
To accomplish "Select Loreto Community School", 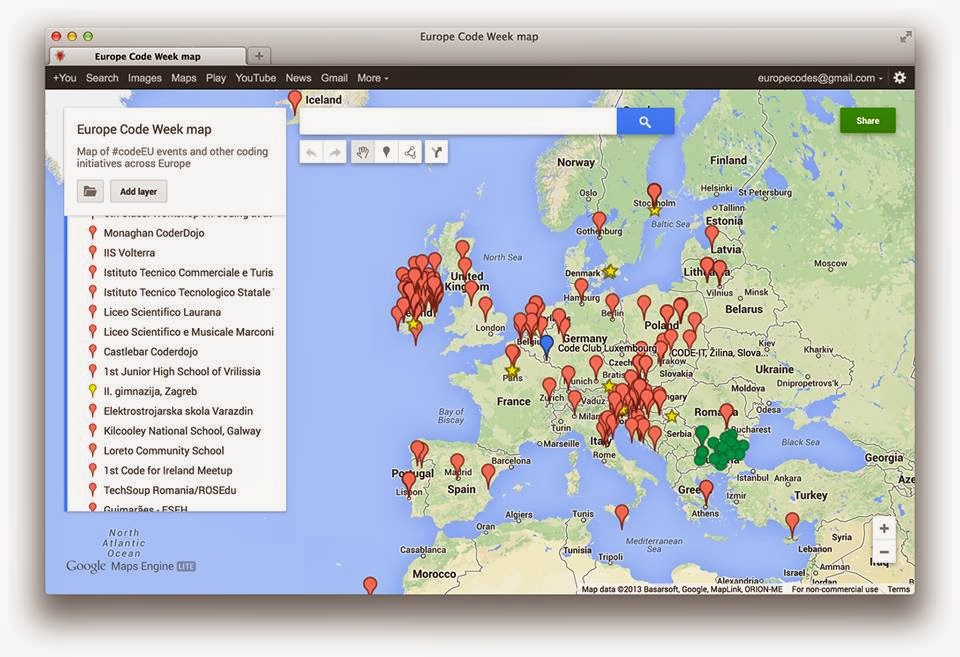I will click(x=163, y=450).
